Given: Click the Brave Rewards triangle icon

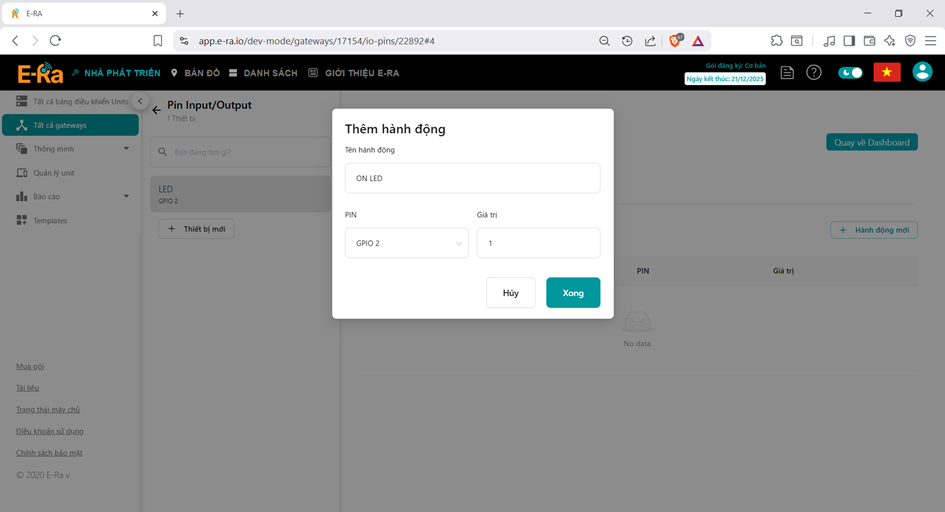Looking at the screenshot, I should tap(698, 41).
